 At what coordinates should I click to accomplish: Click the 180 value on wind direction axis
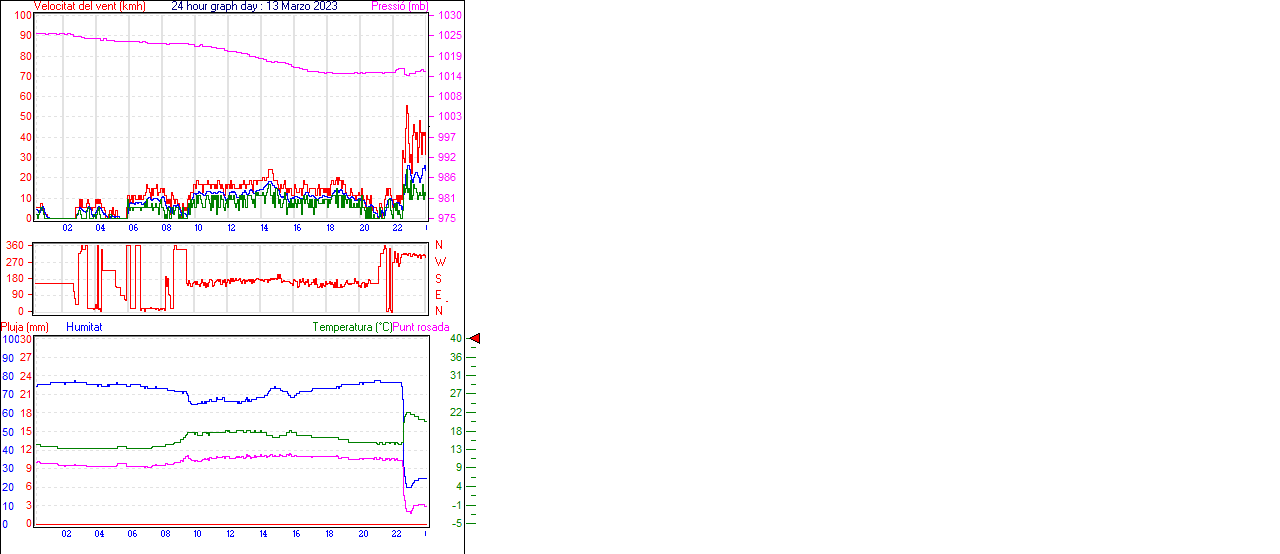pyautogui.click(x=16, y=278)
